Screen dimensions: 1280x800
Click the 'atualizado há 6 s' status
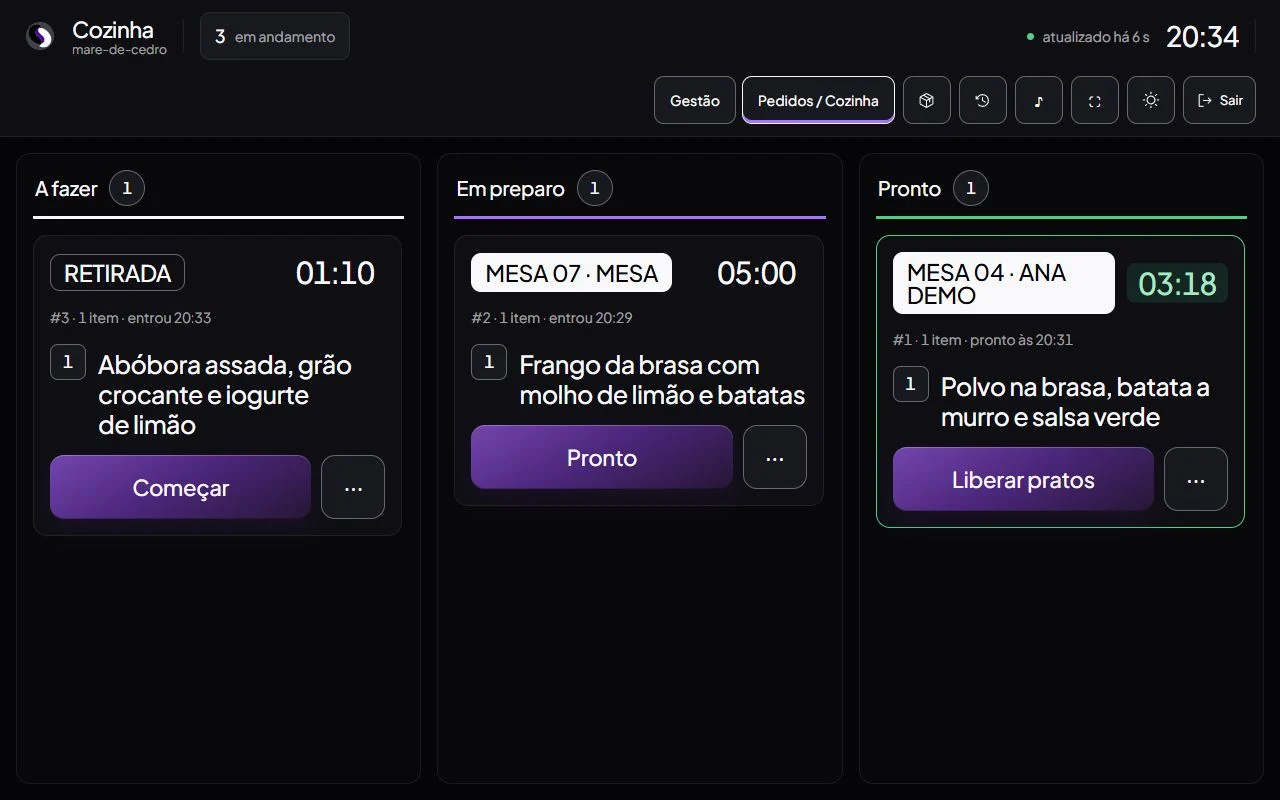[1089, 37]
